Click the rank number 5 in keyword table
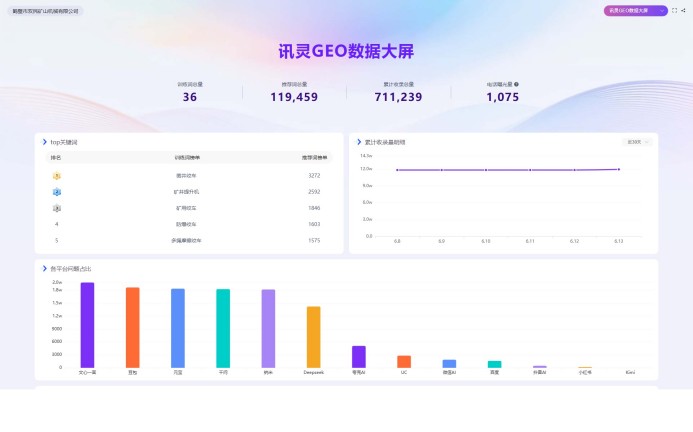This screenshot has height=432, width=693. click(x=57, y=241)
